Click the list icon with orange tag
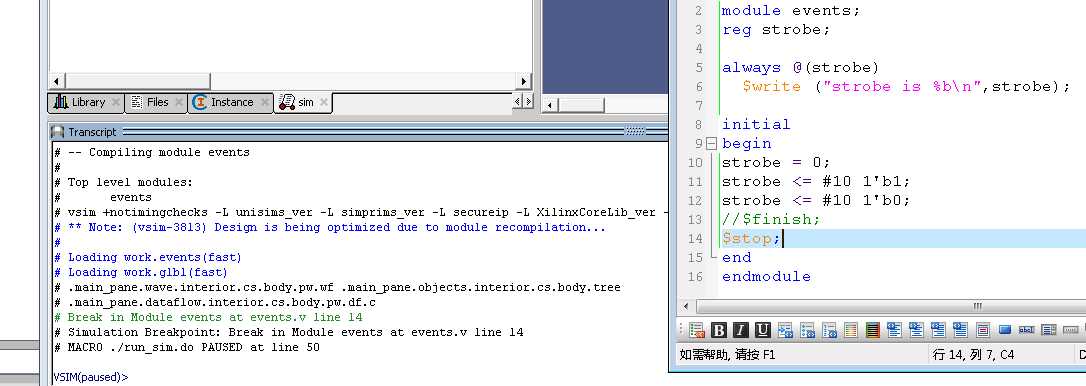Viewport: 1086px width, 386px height. pyautogui.click(x=697, y=330)
